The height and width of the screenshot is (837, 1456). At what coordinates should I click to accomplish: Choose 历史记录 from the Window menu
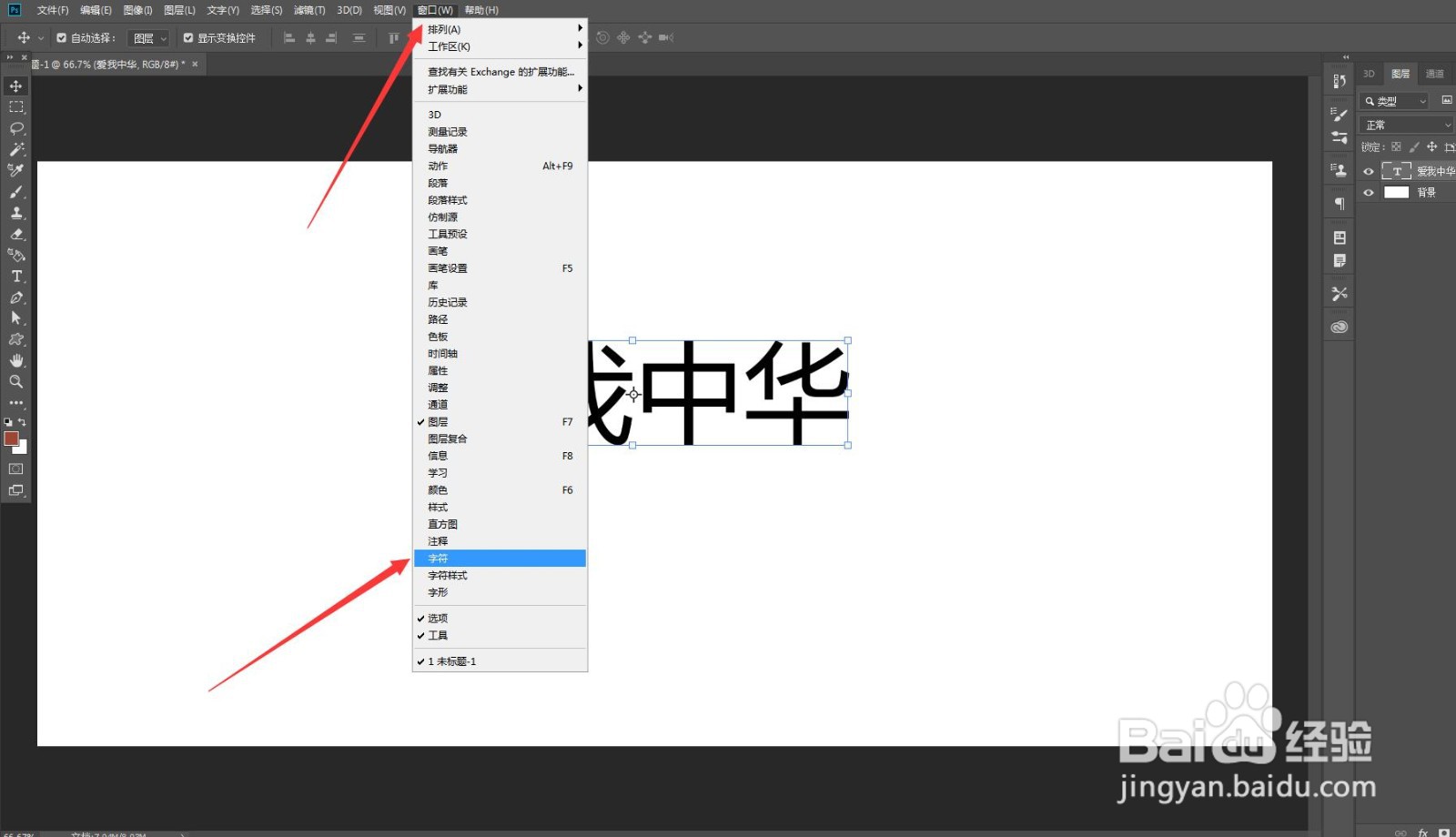(x=500, y=302)
